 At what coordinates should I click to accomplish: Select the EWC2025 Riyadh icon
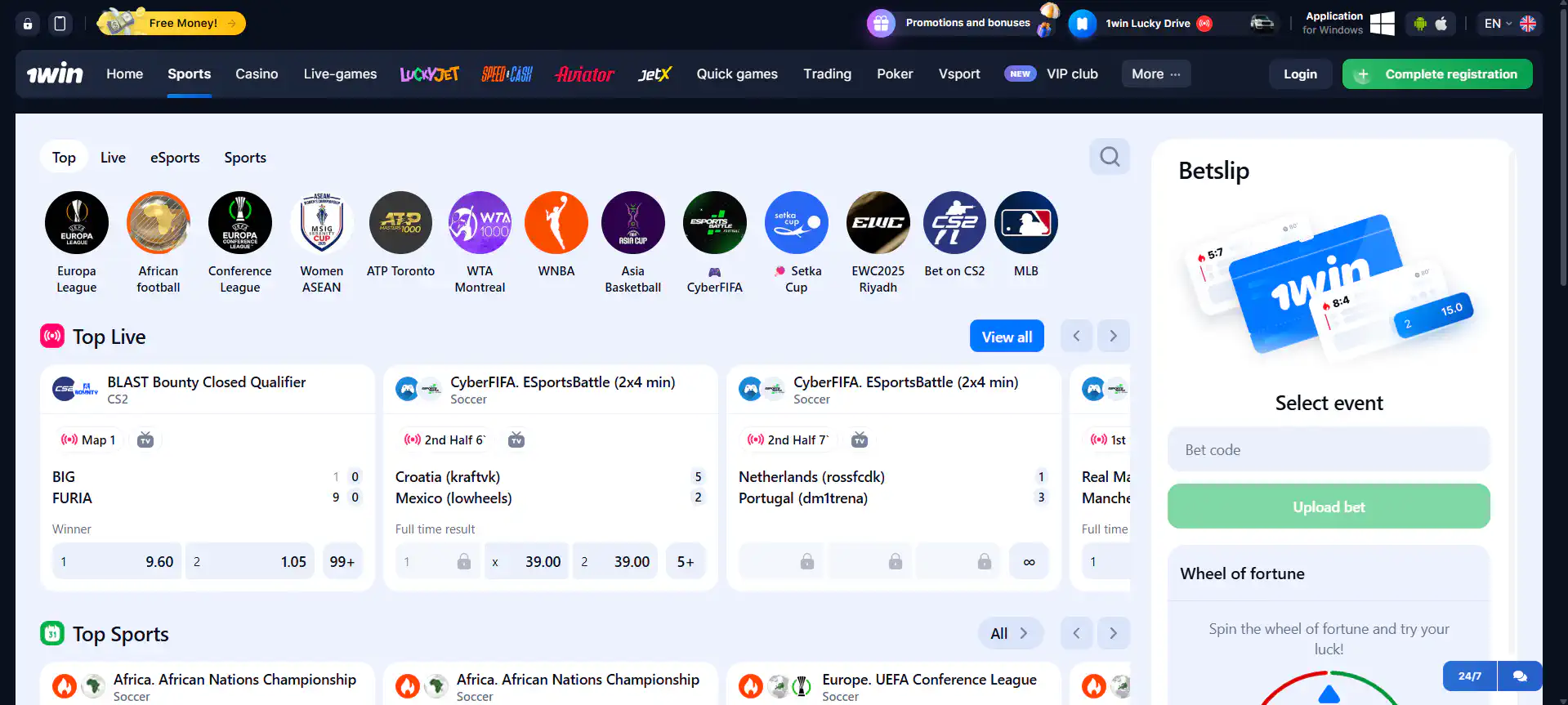(x=878, y=223)
